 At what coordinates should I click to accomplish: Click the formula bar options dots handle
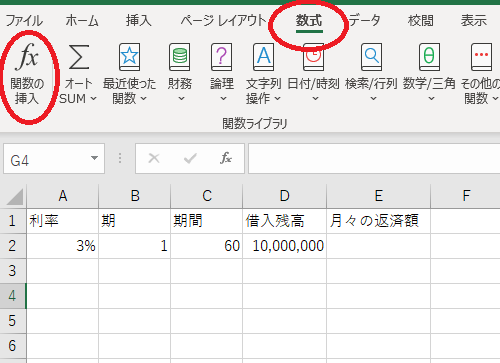(x=120, y=158)
